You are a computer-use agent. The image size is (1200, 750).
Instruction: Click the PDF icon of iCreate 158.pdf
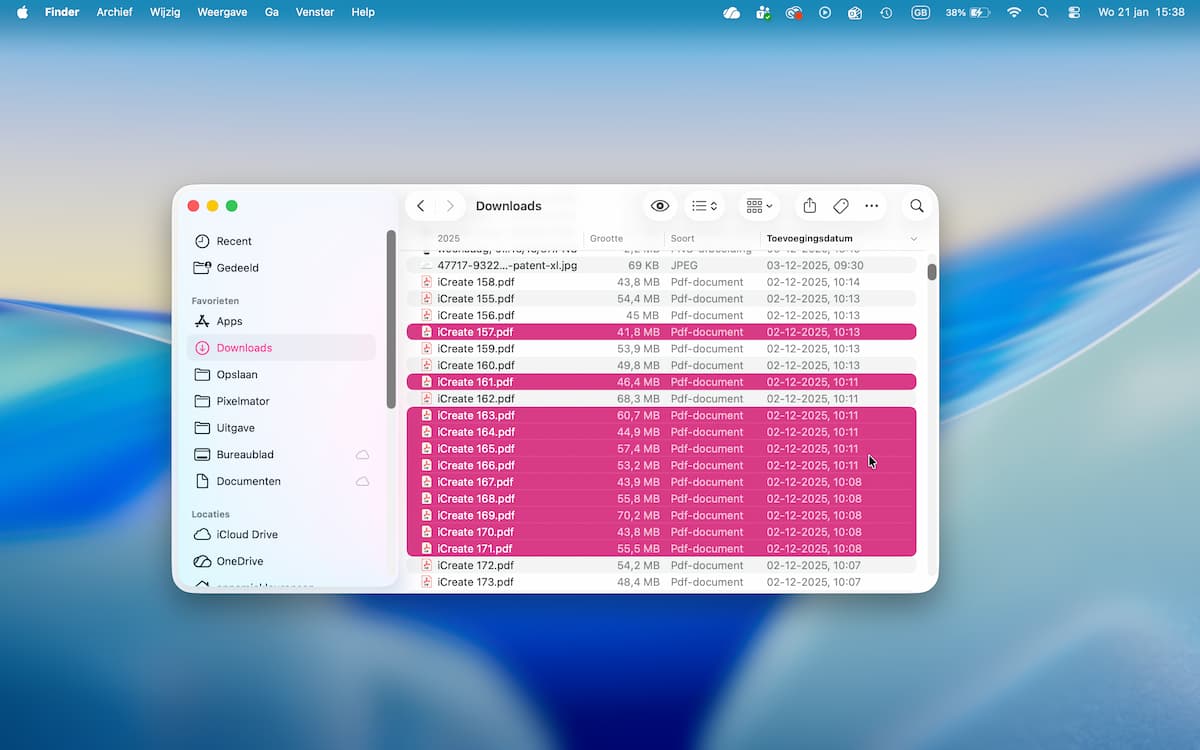coord(426,282)
